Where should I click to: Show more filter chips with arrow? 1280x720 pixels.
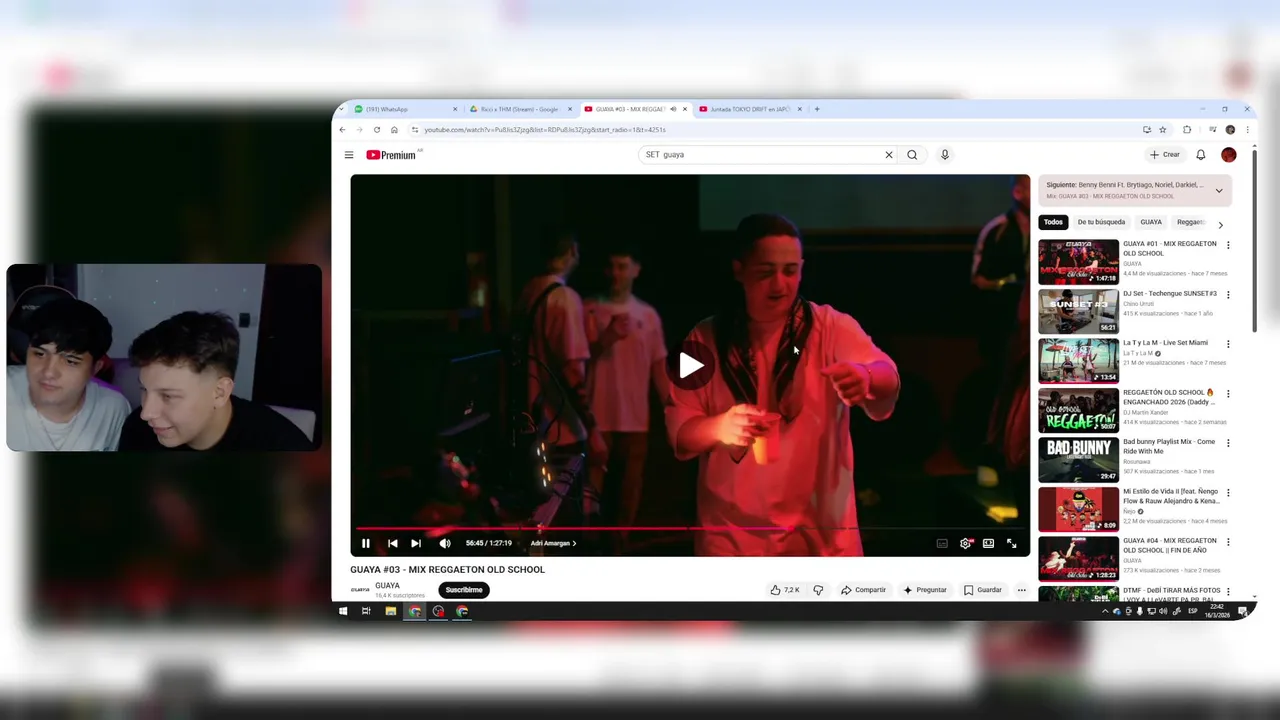pyautogui.click(x=1220, y=225)
